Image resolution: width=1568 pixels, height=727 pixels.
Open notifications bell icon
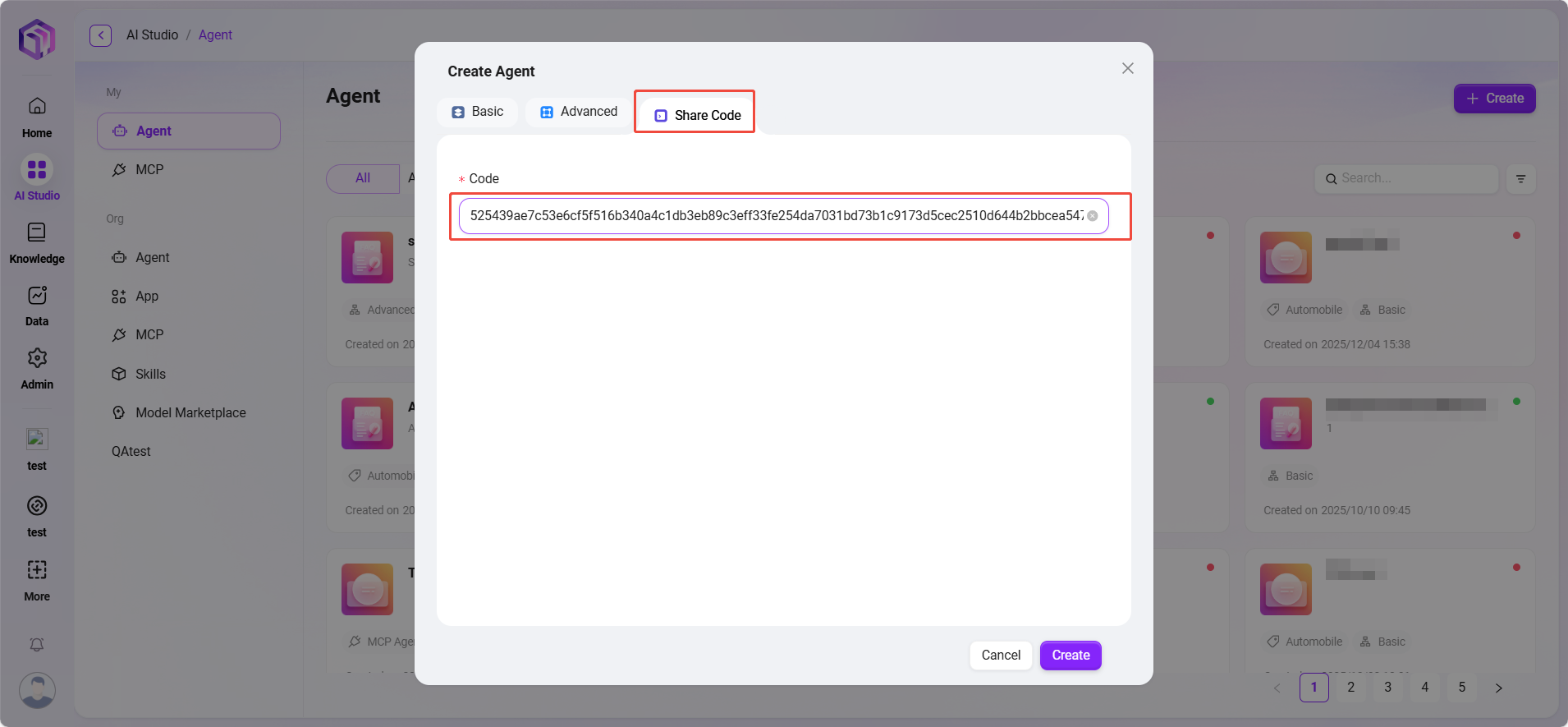[37, 645]
